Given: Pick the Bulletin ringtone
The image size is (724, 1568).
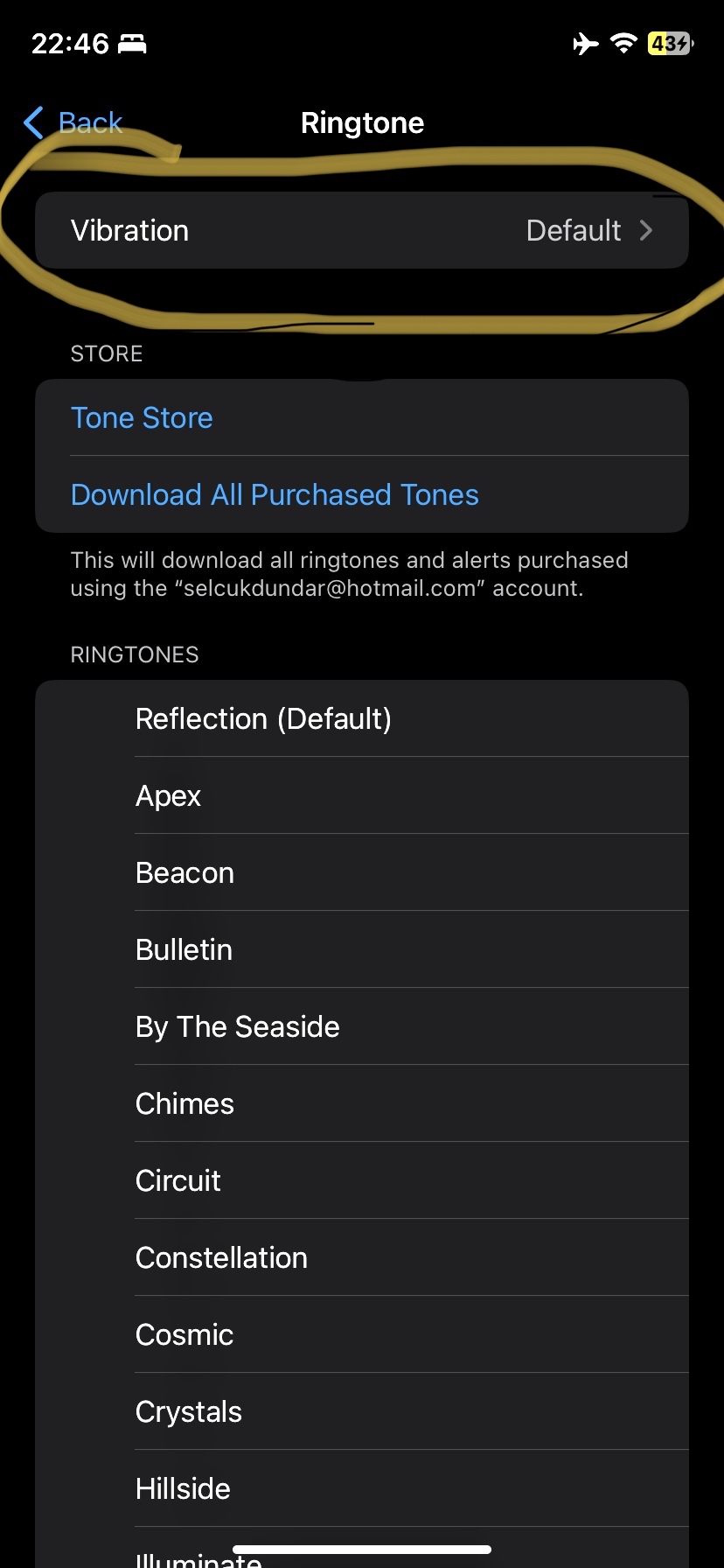Looking at the screenshot, I should pos(362,949).
